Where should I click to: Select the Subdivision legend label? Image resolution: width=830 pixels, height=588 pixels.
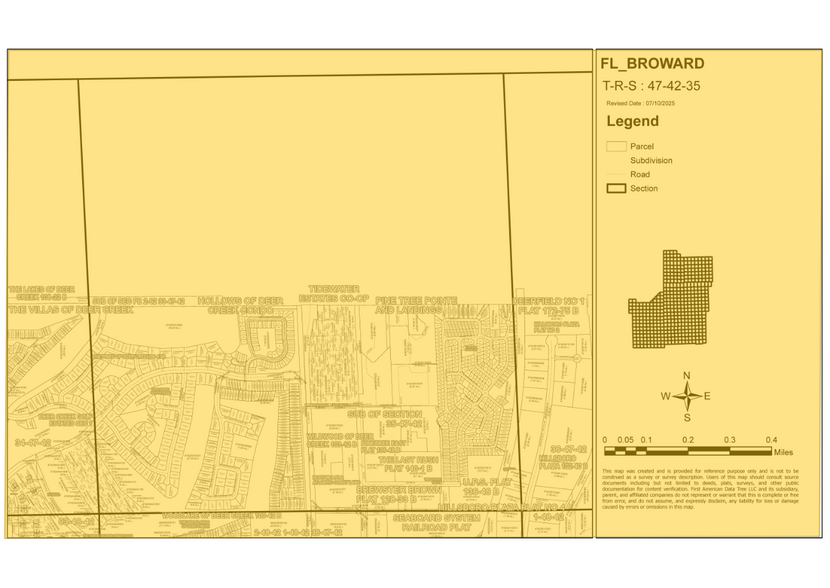(651, 160)
